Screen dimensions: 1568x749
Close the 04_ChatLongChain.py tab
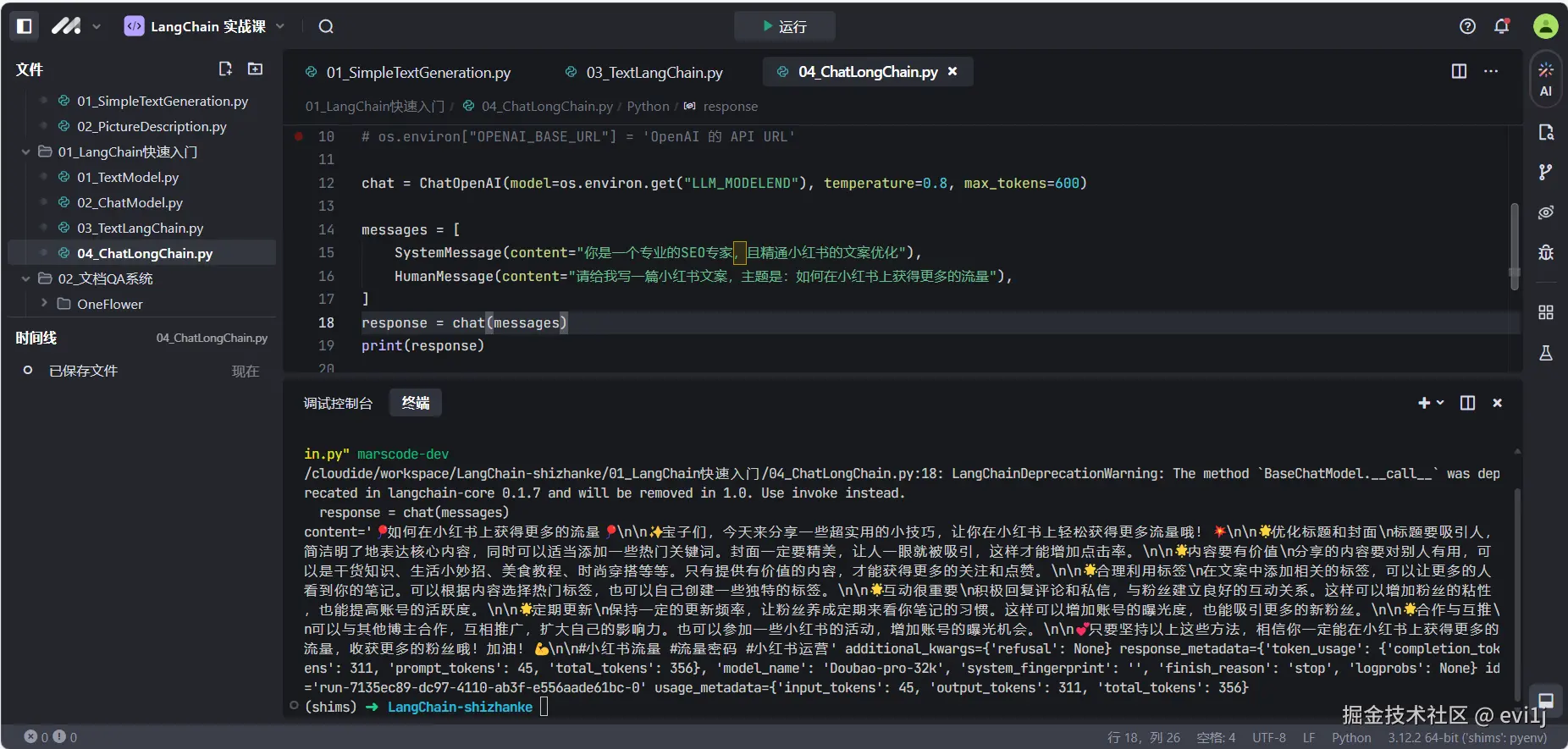(952, 72)
